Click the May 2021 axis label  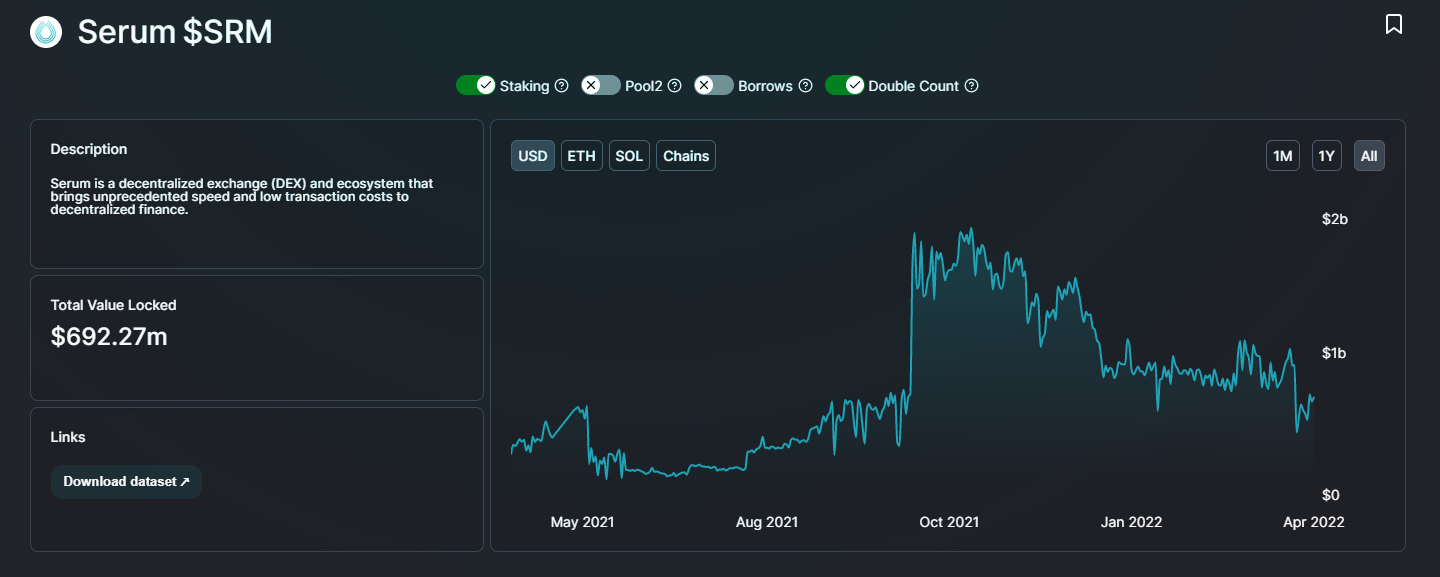pyautogui.click(x=582, y=522)
